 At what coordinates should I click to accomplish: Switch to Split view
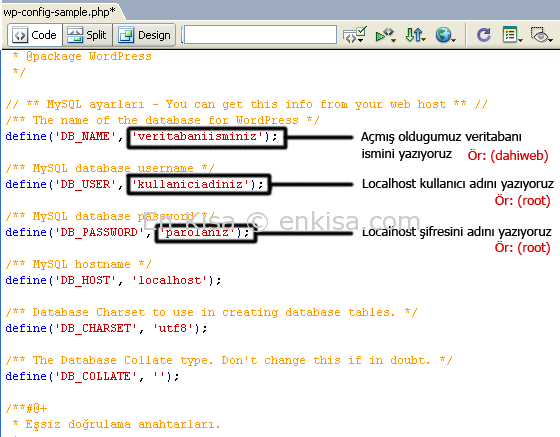88,35
